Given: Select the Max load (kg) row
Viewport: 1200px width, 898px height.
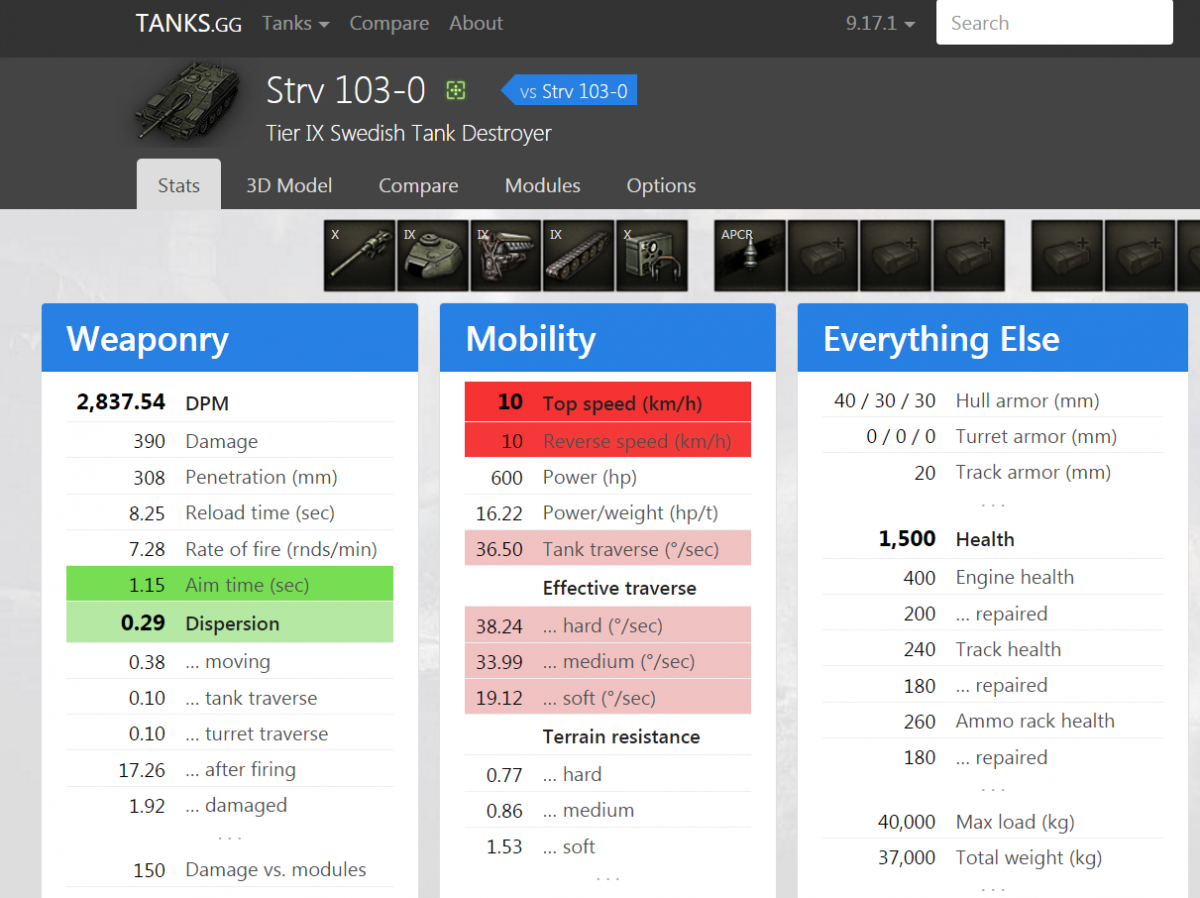Looking at the screenshot, I should (x=993, y=822).
